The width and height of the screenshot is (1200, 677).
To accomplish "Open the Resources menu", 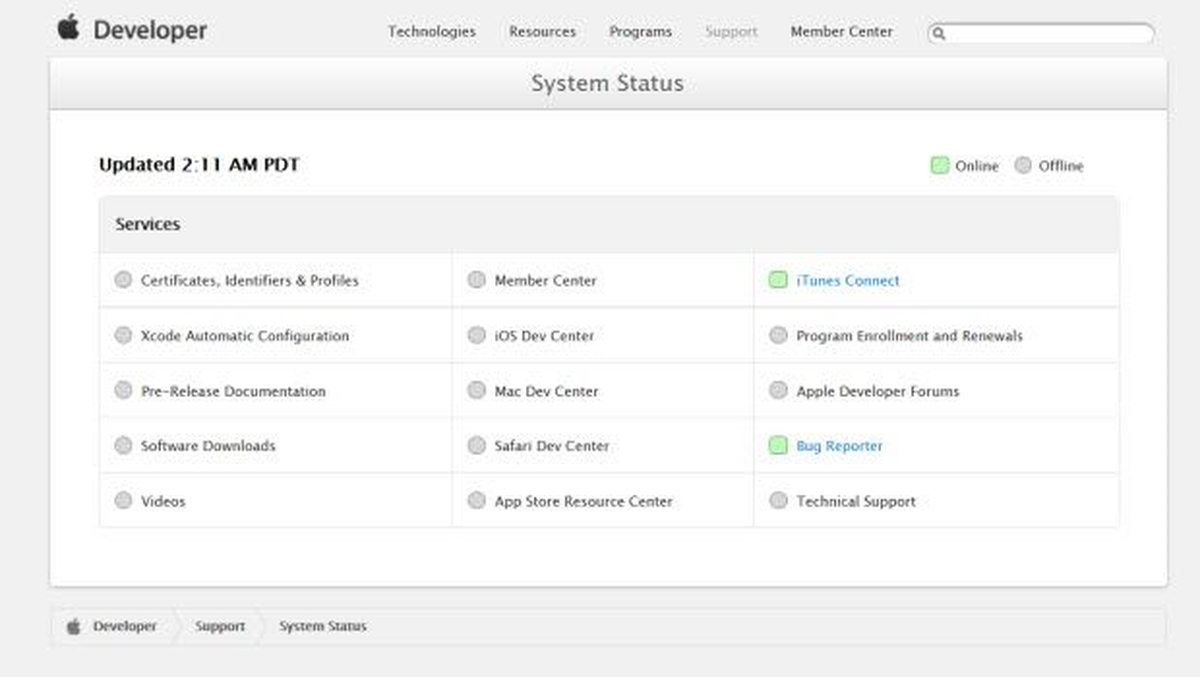I will click(x=542, y=31).
